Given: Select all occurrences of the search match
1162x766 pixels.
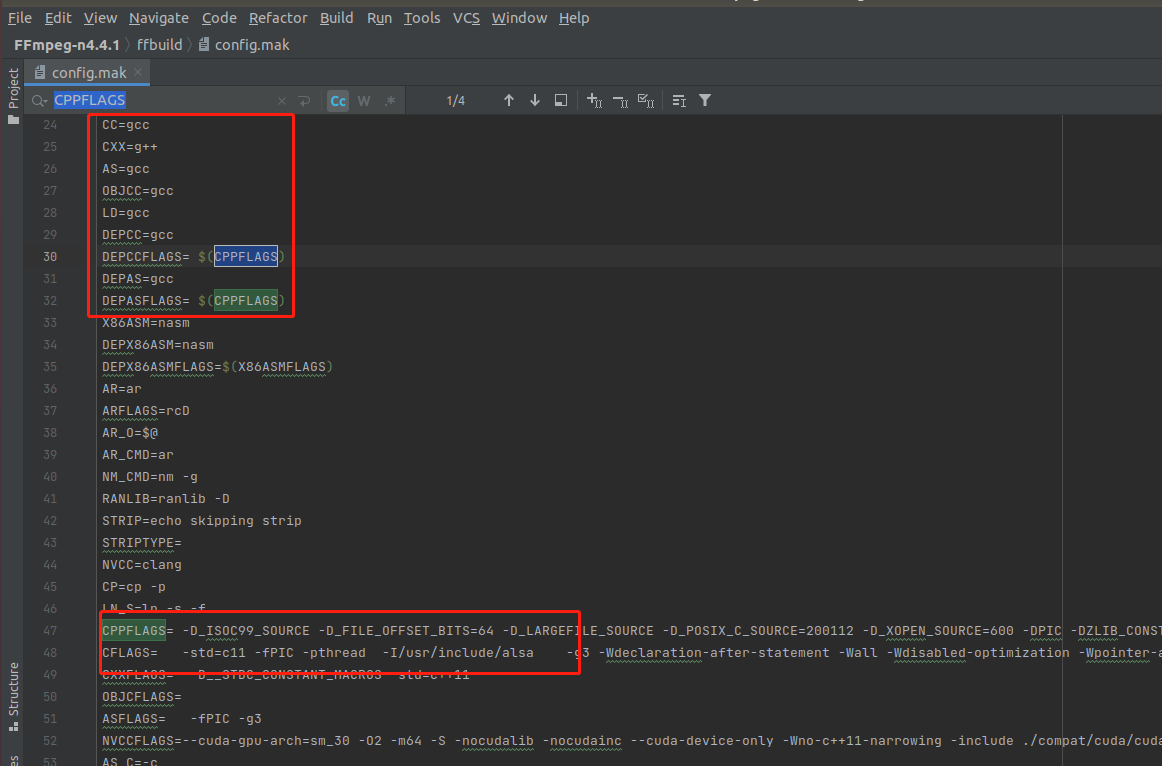Looking at the screenshot, I should click(x=645, y=100).
